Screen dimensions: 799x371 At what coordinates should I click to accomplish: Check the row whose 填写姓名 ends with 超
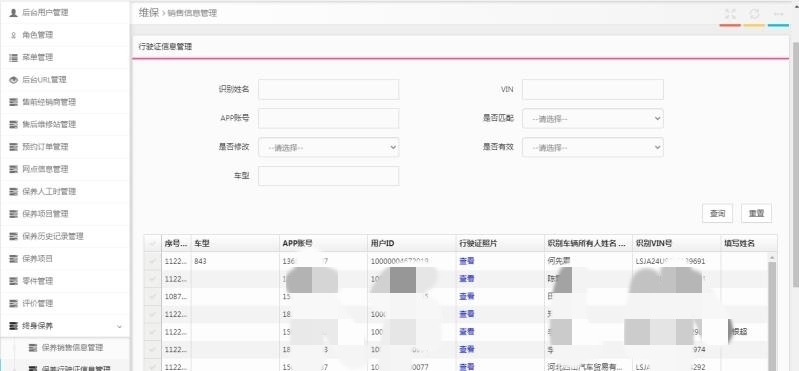click(x=152, y=332)
